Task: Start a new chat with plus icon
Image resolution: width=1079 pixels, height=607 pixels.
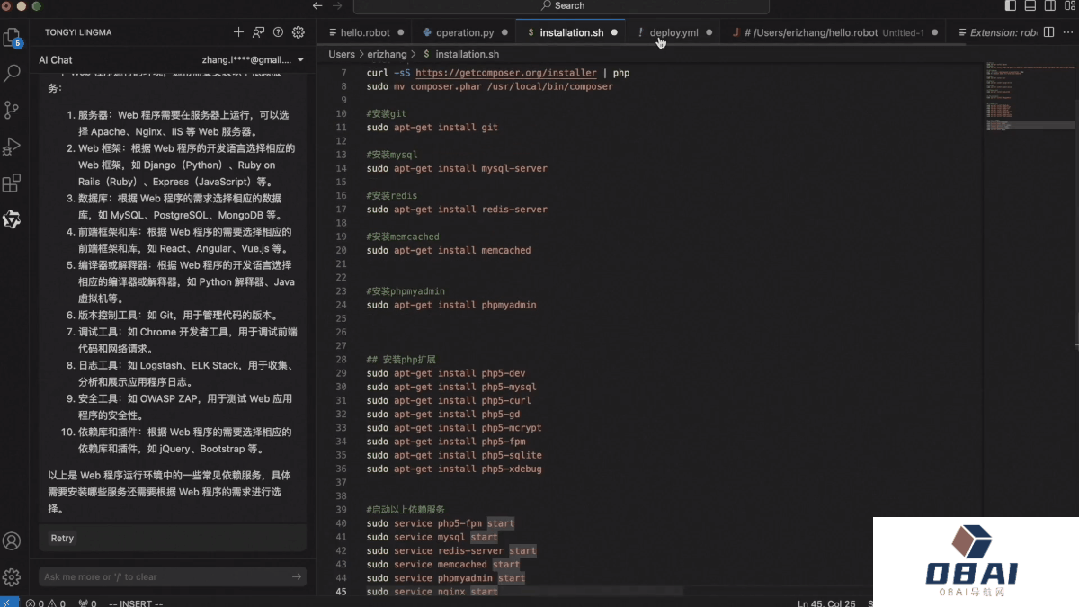Action: [x=238, y=32]
